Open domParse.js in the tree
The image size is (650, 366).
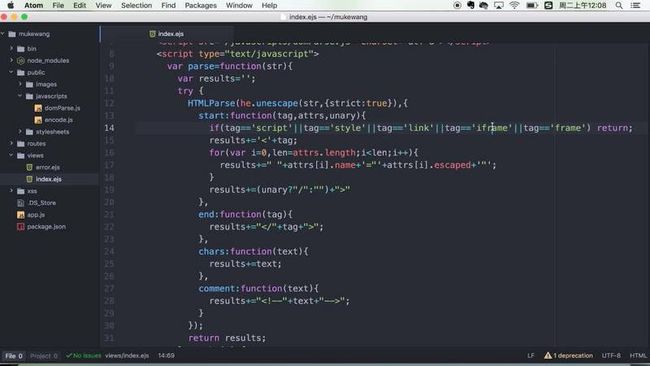62,108
